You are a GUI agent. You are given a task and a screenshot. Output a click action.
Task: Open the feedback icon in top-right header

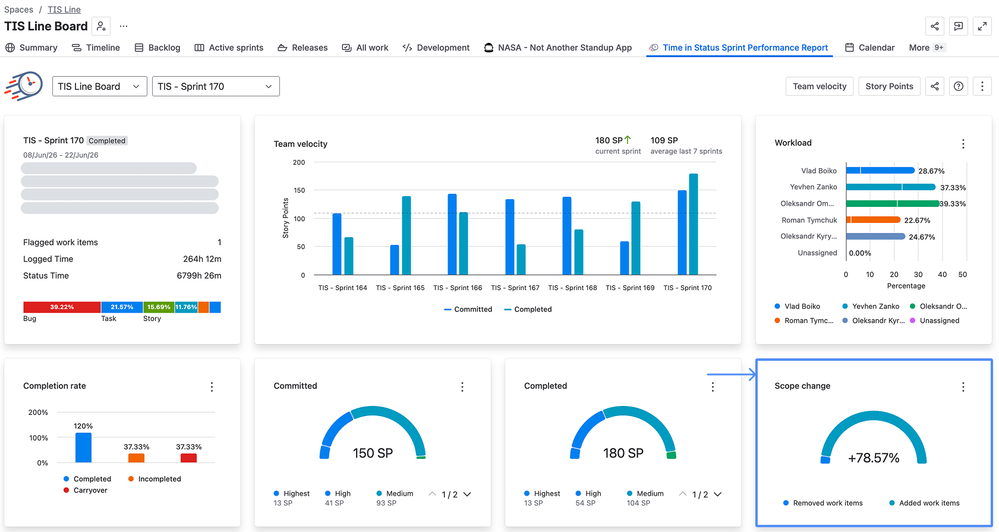(x=958, y=26)
